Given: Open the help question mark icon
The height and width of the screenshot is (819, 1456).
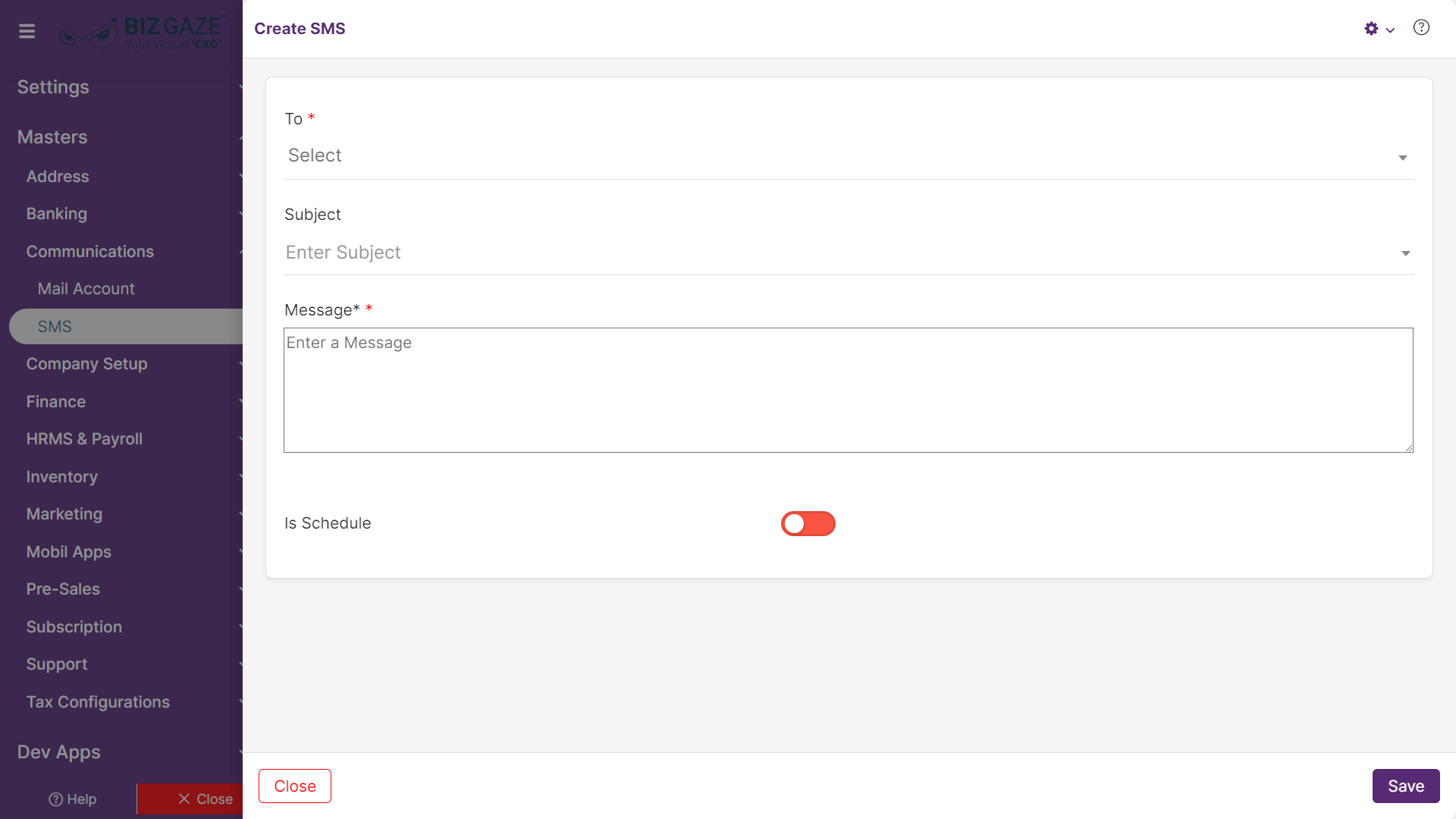Looking at the screenshot, I should (x=1421, y=28).
